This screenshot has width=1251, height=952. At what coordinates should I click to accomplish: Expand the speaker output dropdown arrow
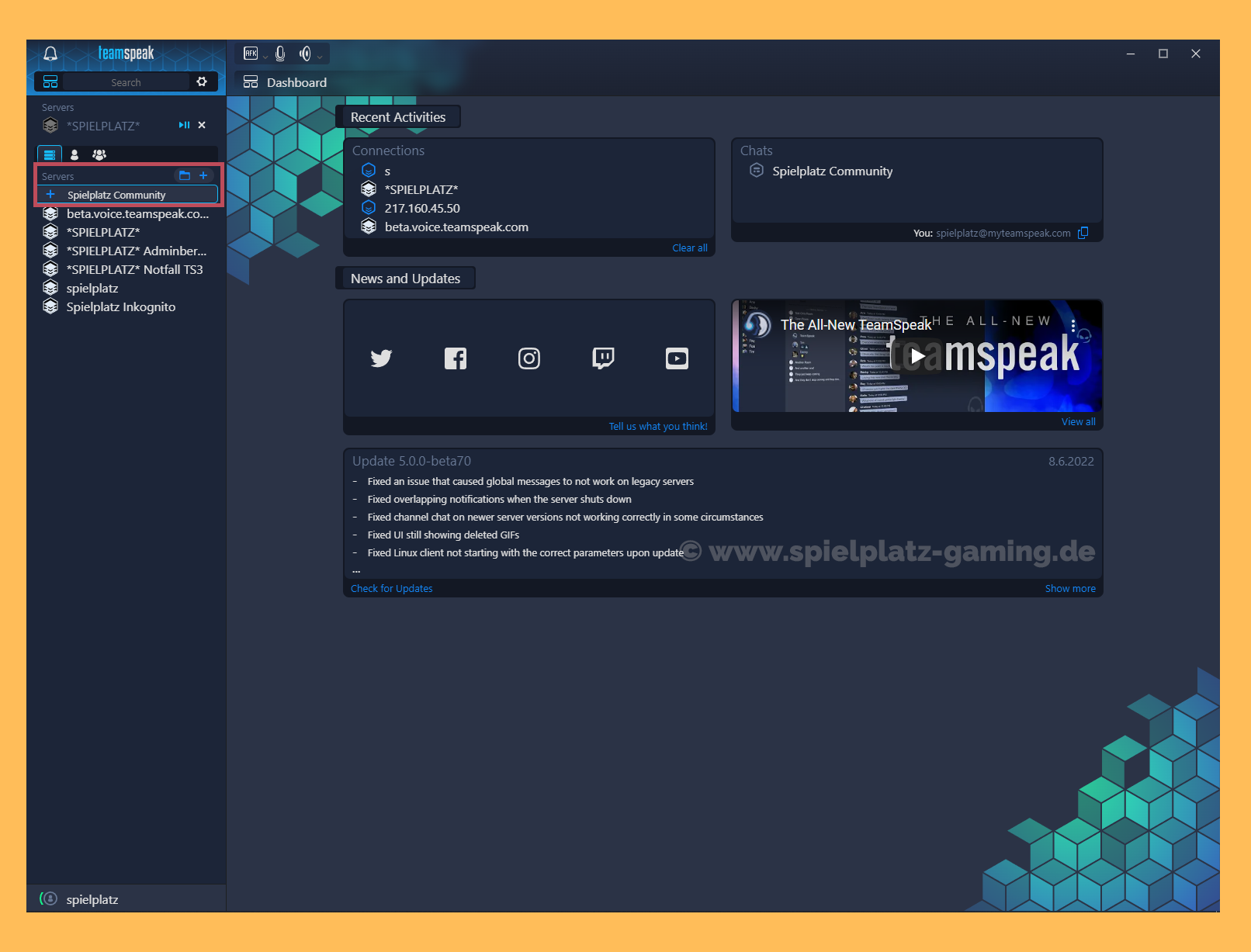[x=320, y=57]
